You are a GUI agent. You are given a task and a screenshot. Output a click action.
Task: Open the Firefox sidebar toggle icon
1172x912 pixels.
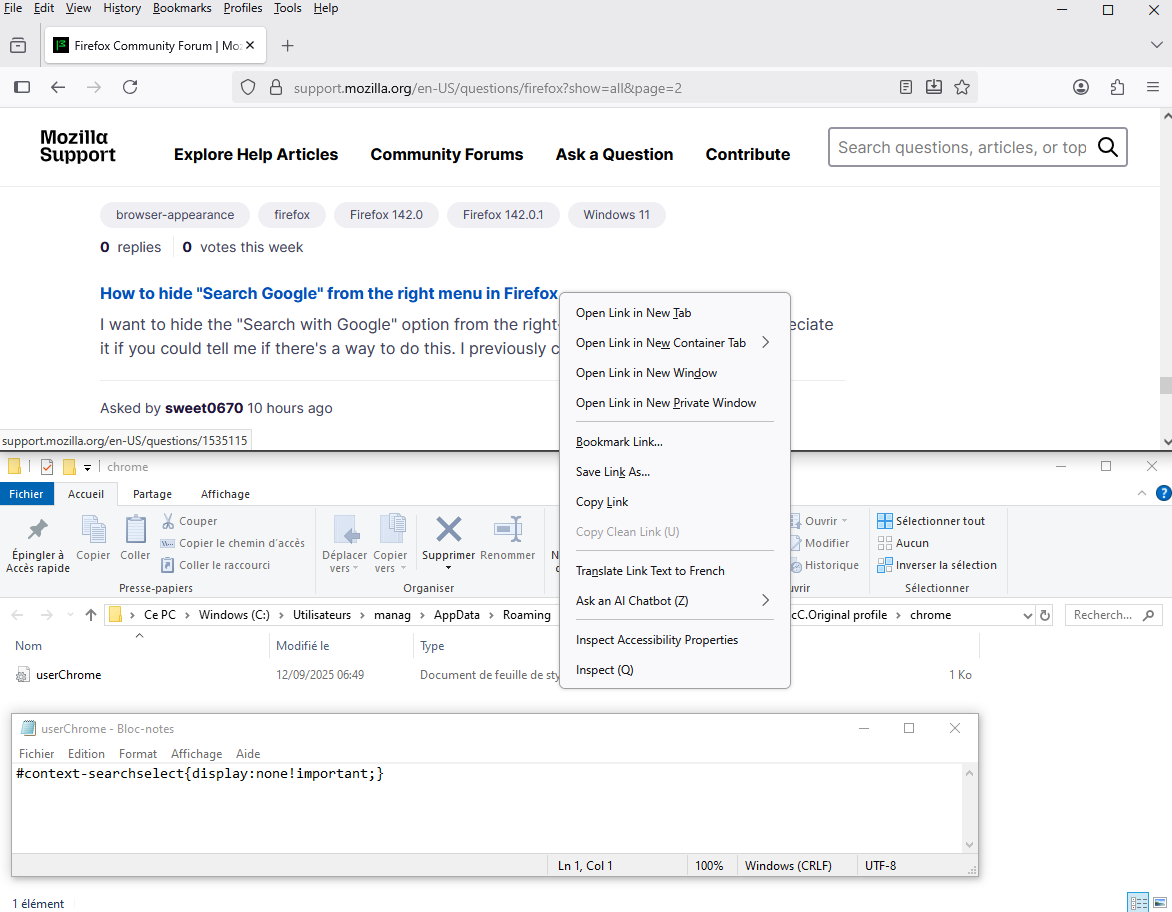(x=22, y=87)
